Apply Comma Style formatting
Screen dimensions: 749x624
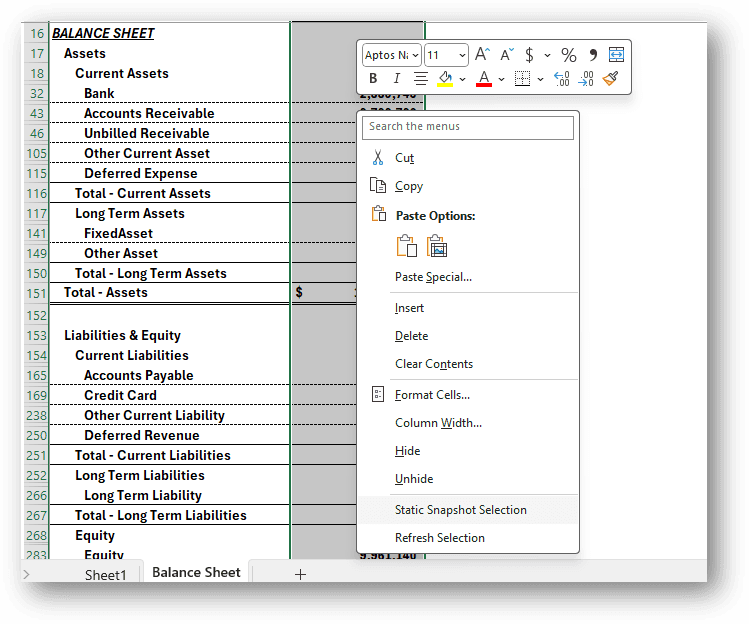[593, 55]
